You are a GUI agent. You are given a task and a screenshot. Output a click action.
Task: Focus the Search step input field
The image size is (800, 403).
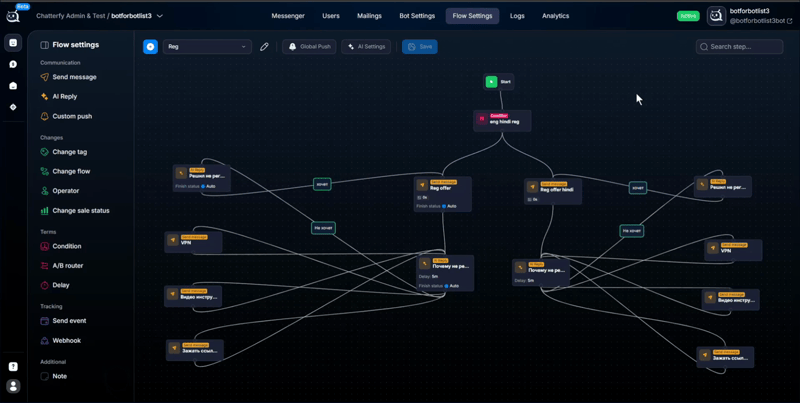(x=739, y=46)
